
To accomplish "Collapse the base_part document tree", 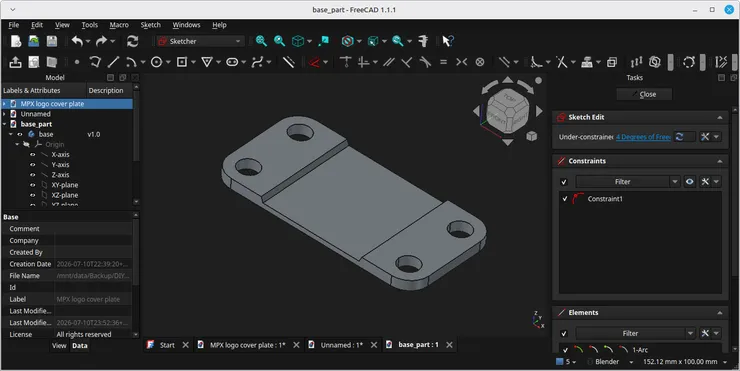I will coord(4,124).
